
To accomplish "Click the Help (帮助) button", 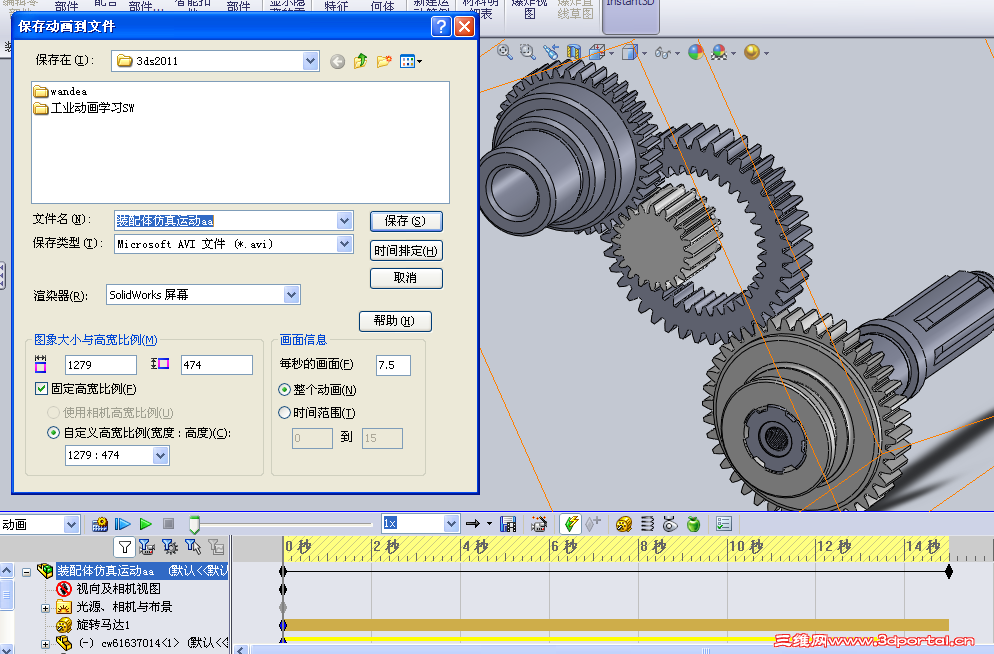I will (395, 321).
